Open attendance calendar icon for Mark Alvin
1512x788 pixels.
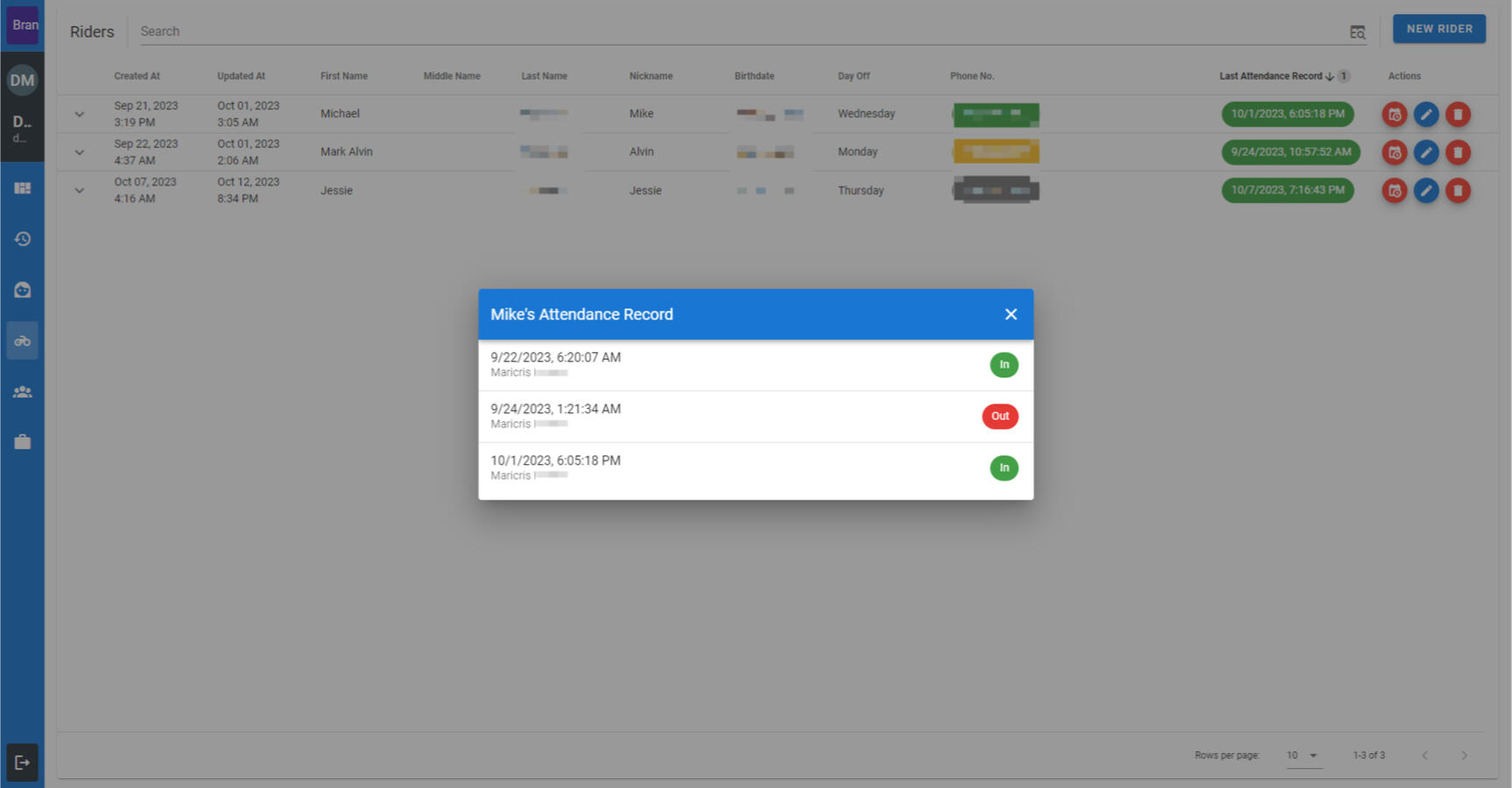pos(1394,152)
